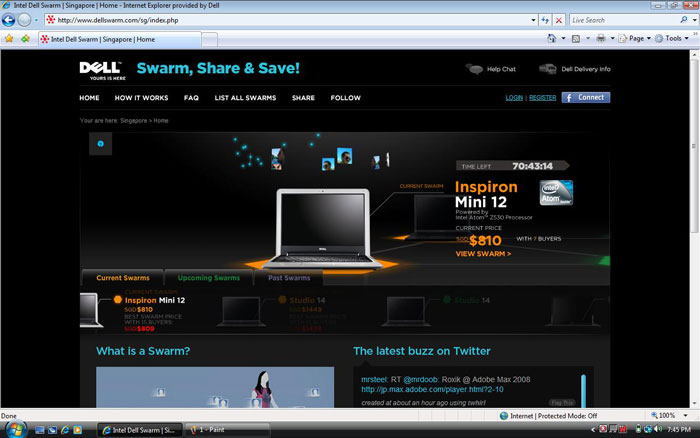Click the What is a Swarm video thumbnail
700x438 pixels.
215,387
